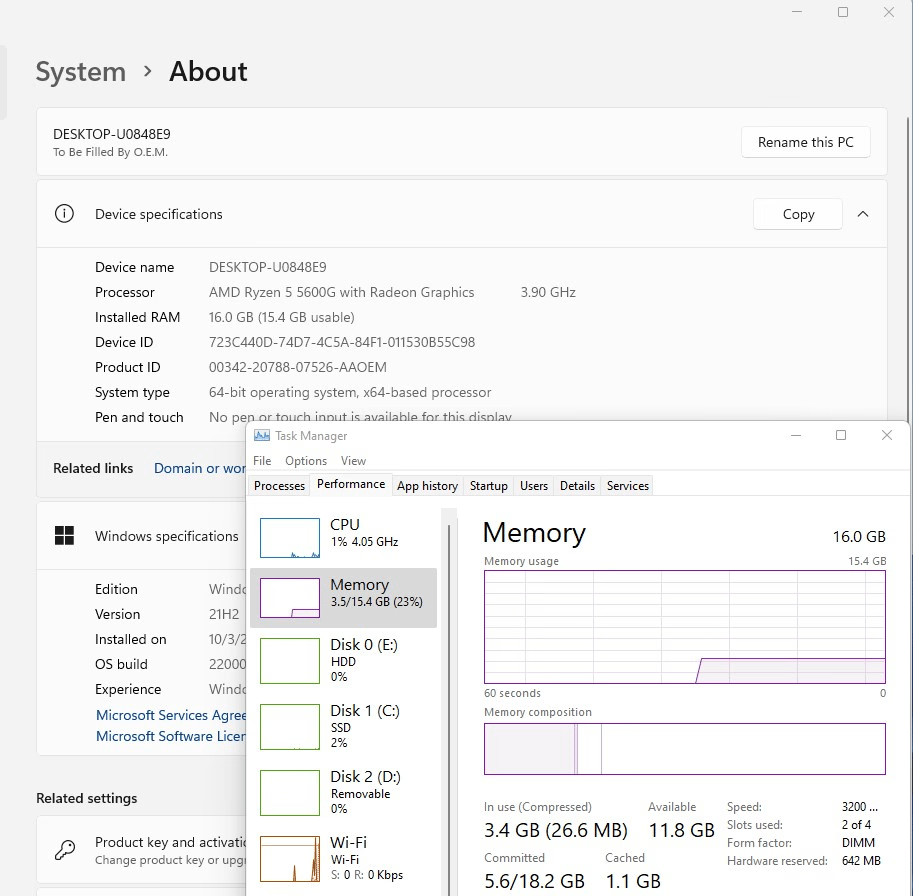This screenshot has height=896, width=913.
Task: Click the Slots used value 2 of 4
Action: click(856, 824)
